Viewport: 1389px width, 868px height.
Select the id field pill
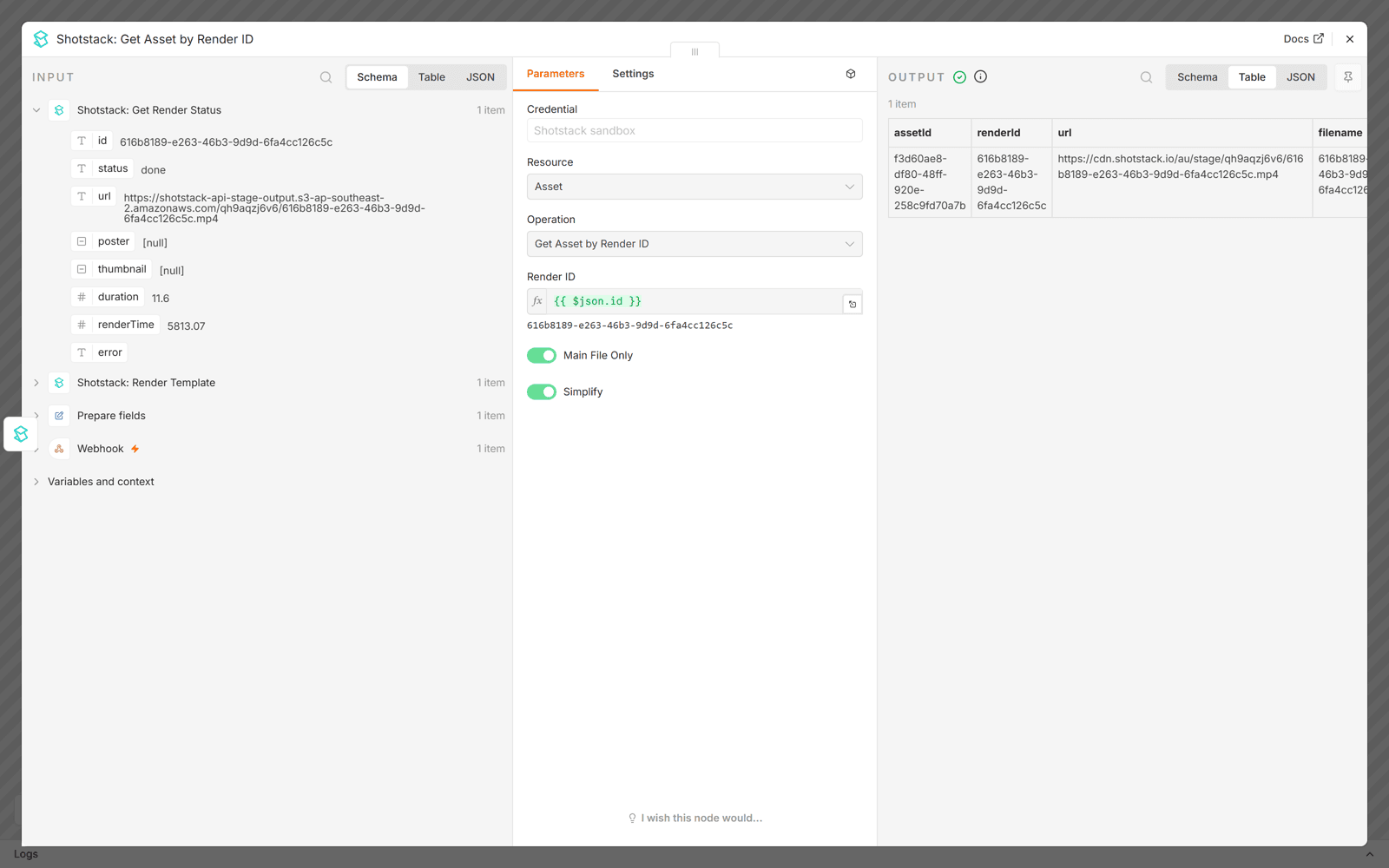click(93, 141)
